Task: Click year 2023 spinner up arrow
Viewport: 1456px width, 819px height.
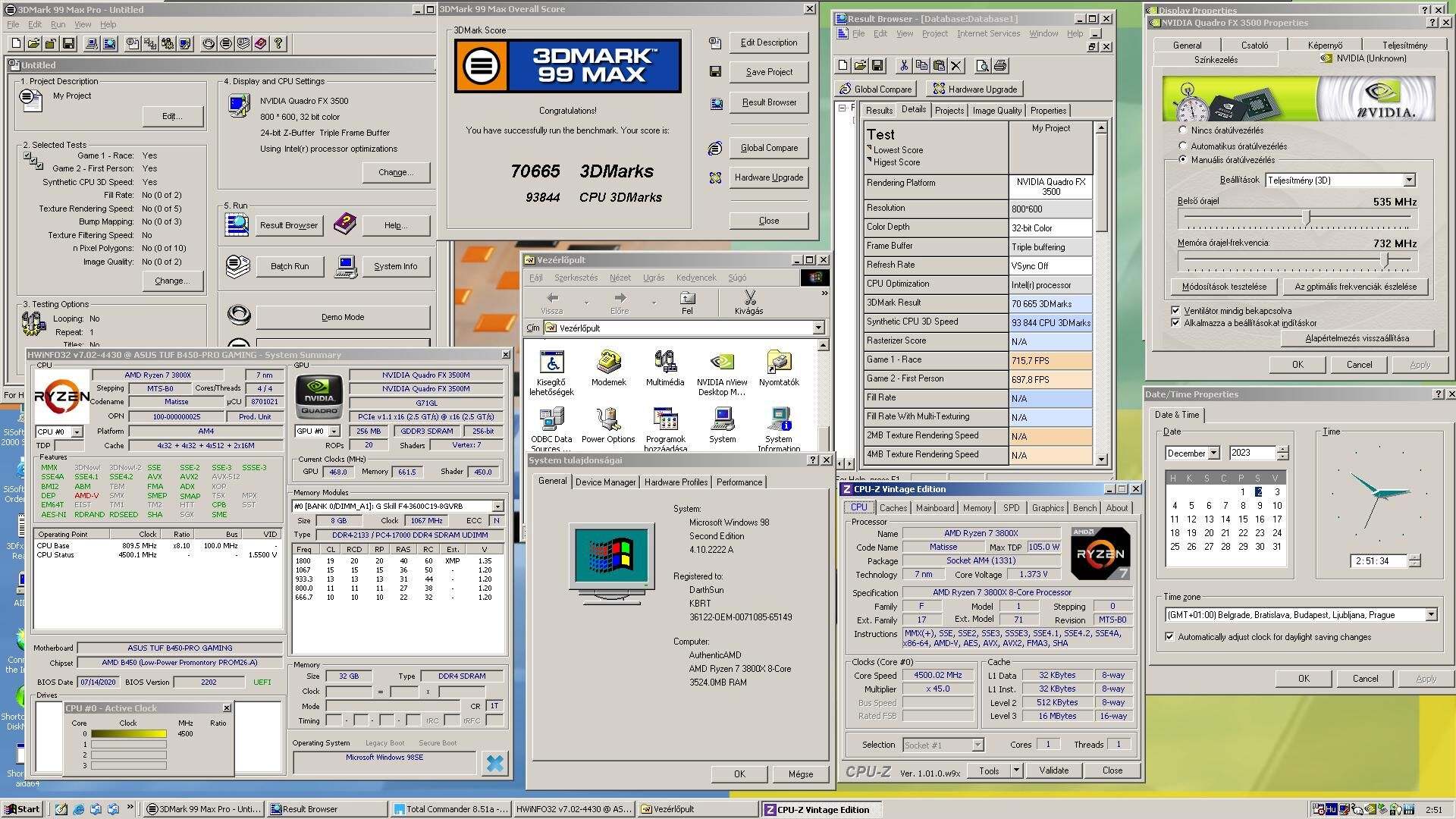Action: tap(1282, 450)
